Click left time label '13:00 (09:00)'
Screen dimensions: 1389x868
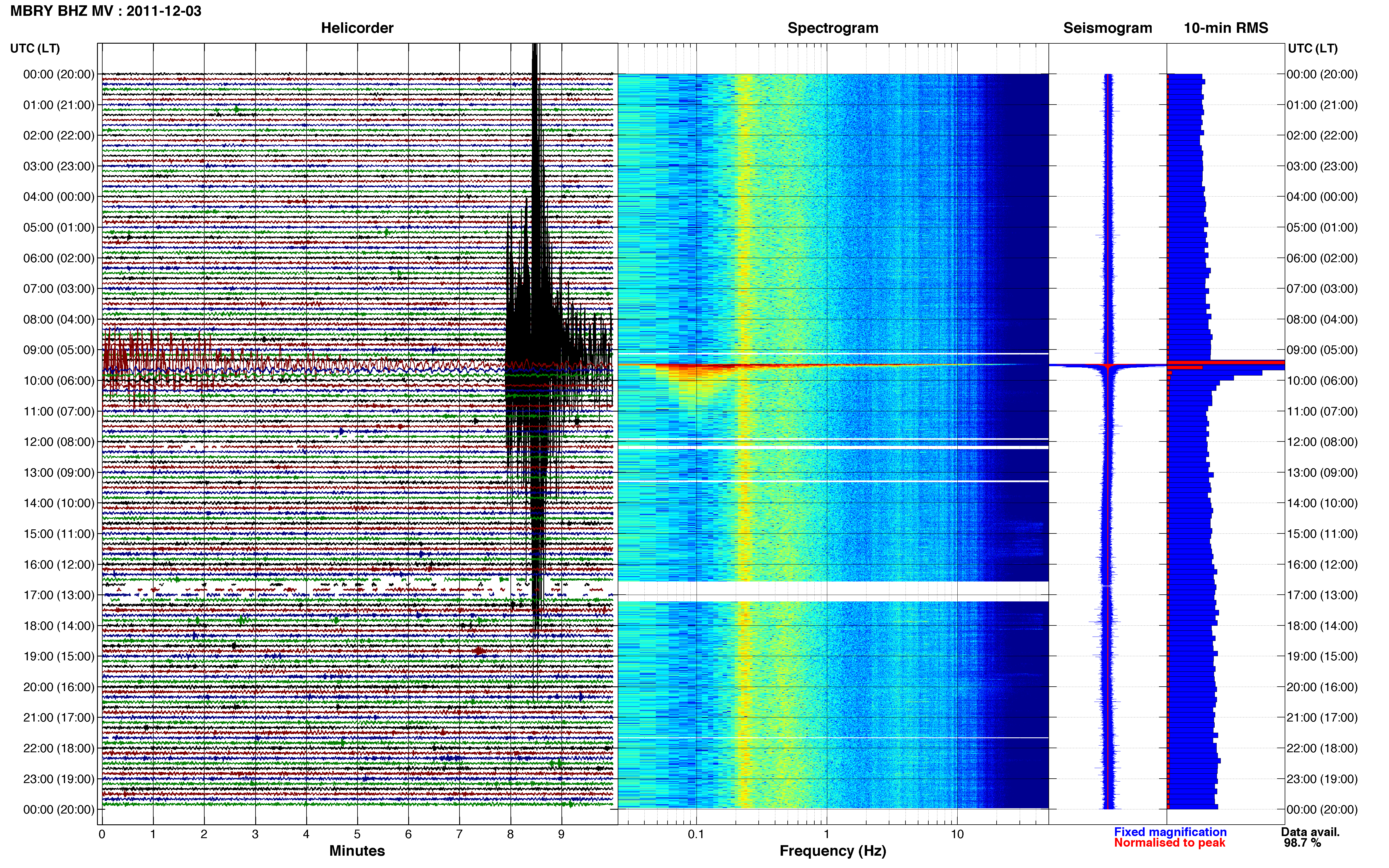59,473
